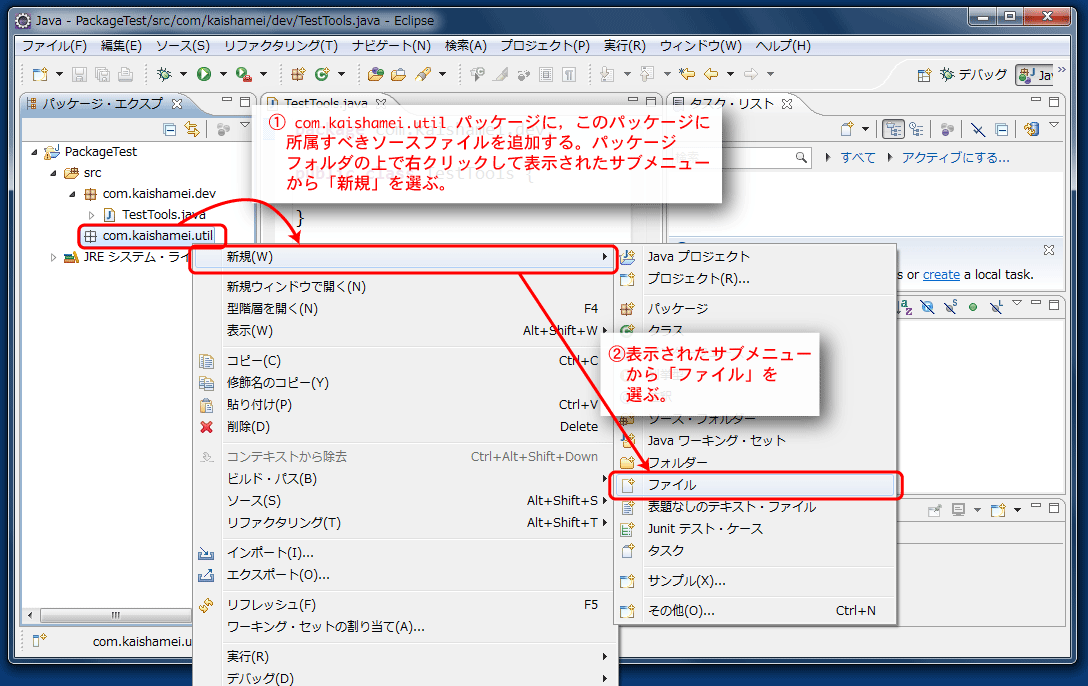Collapse the com.kaishamei.dev package node

coord(72,194)
